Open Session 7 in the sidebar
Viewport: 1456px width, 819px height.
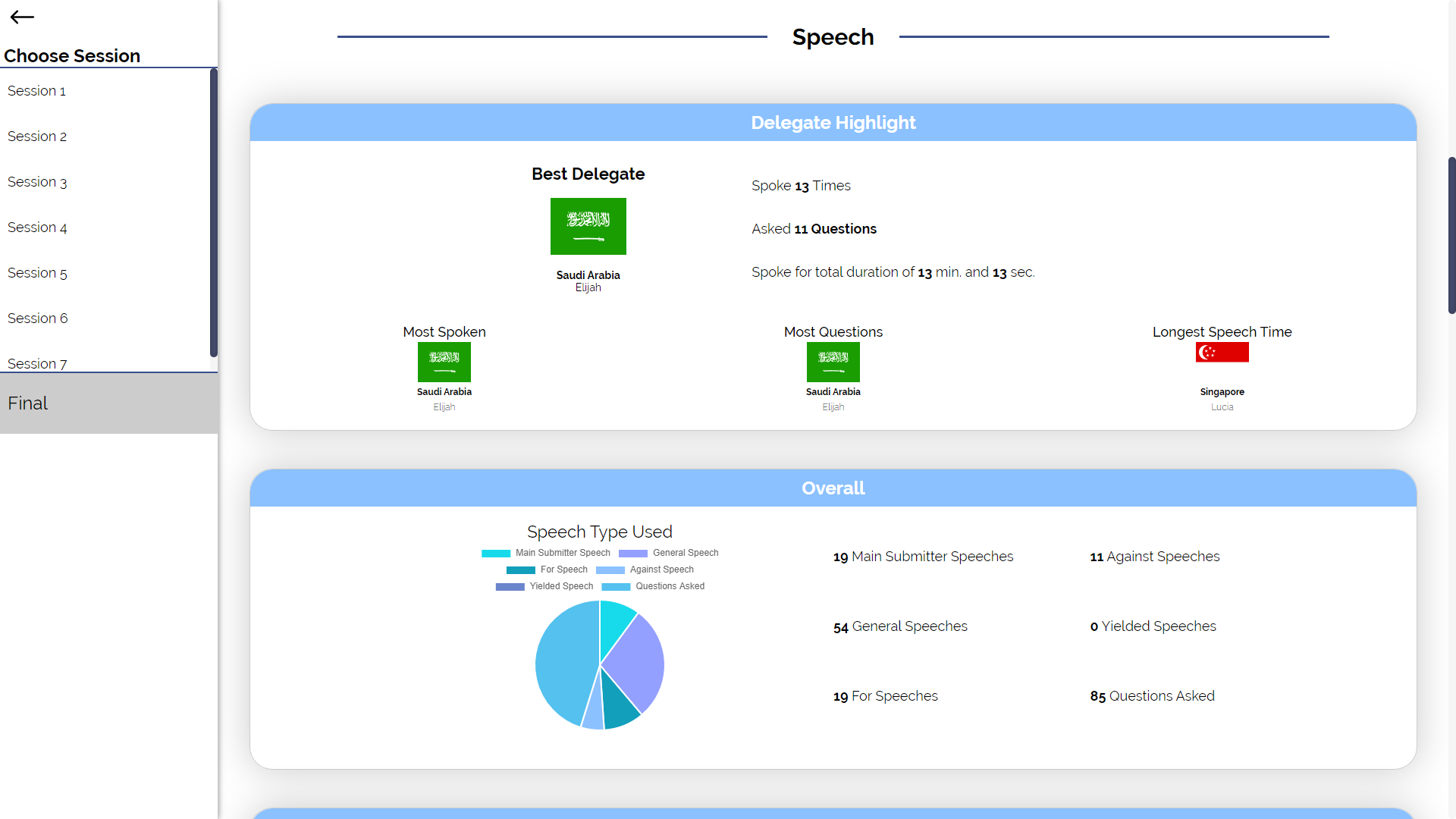[x=37, y=363]
